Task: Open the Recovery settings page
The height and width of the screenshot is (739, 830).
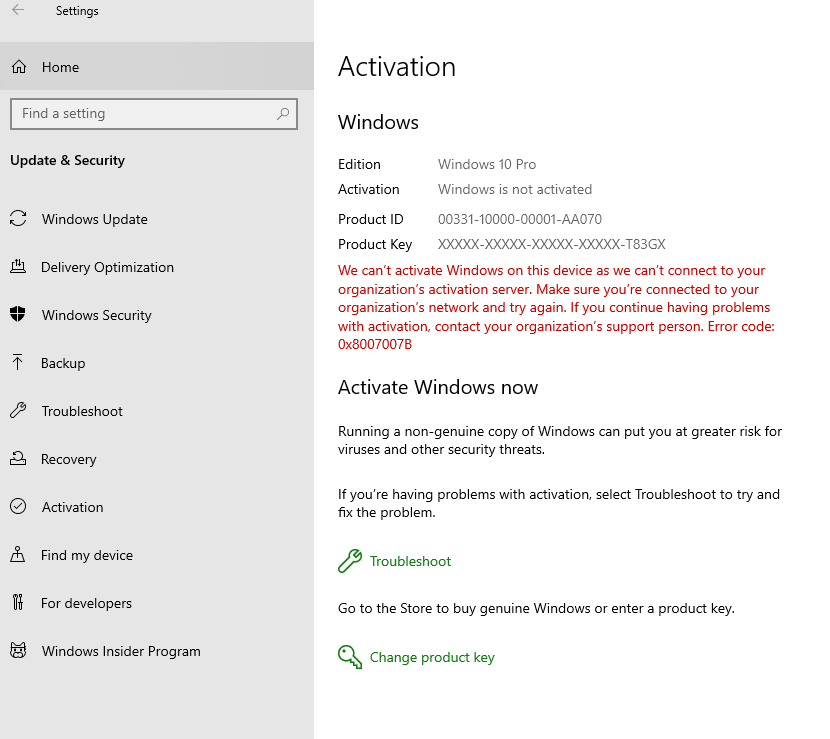Action: point(157,459)
